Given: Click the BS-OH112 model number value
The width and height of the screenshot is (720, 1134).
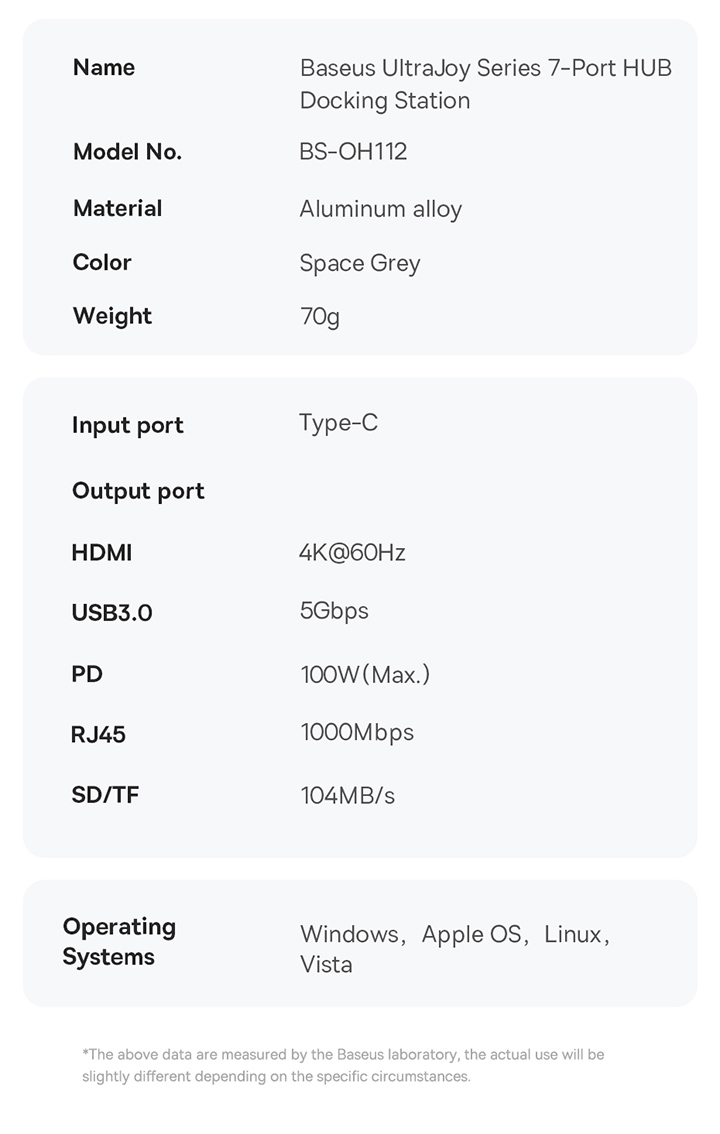Looking at the screenshot, I should tap(353, 152).
